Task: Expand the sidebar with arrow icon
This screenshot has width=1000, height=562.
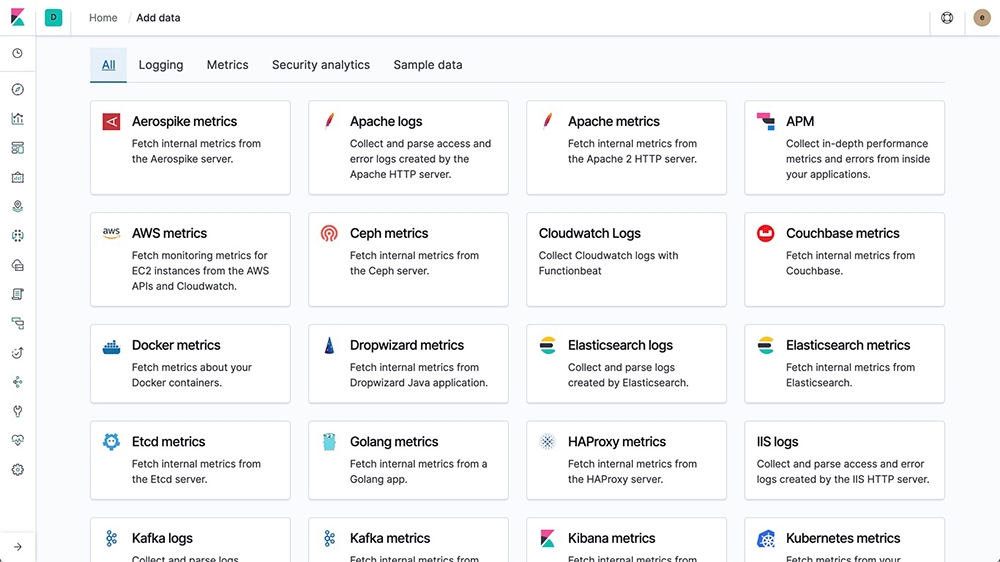Action: pyautogui.click(x=18, y=547)
